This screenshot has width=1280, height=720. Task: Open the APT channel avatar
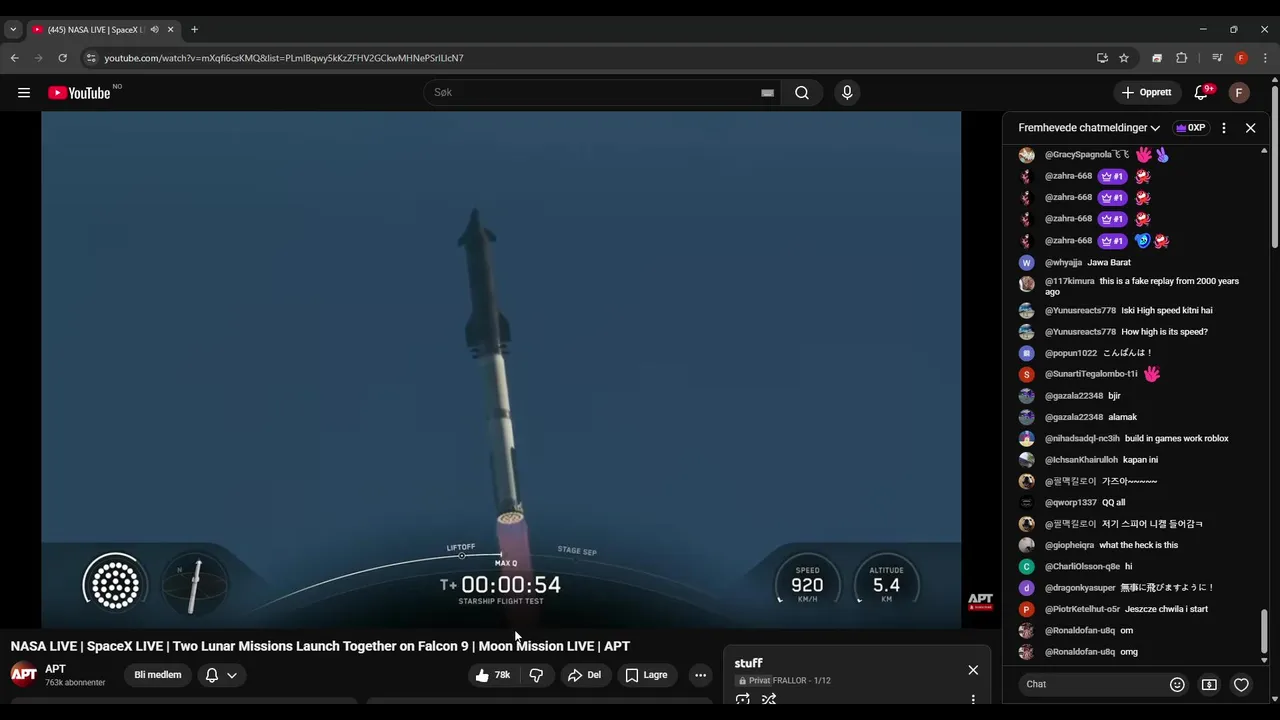point(24,674)
